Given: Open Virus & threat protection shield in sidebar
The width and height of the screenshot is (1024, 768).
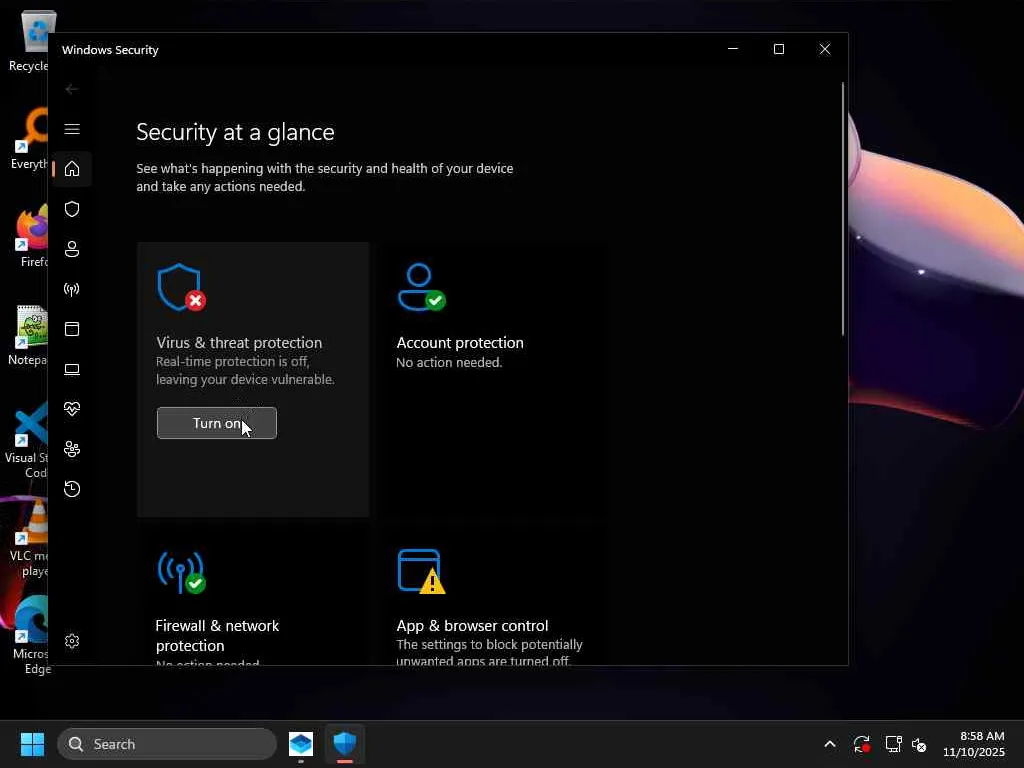Looking at the screenshot, I should click(72, 209).
